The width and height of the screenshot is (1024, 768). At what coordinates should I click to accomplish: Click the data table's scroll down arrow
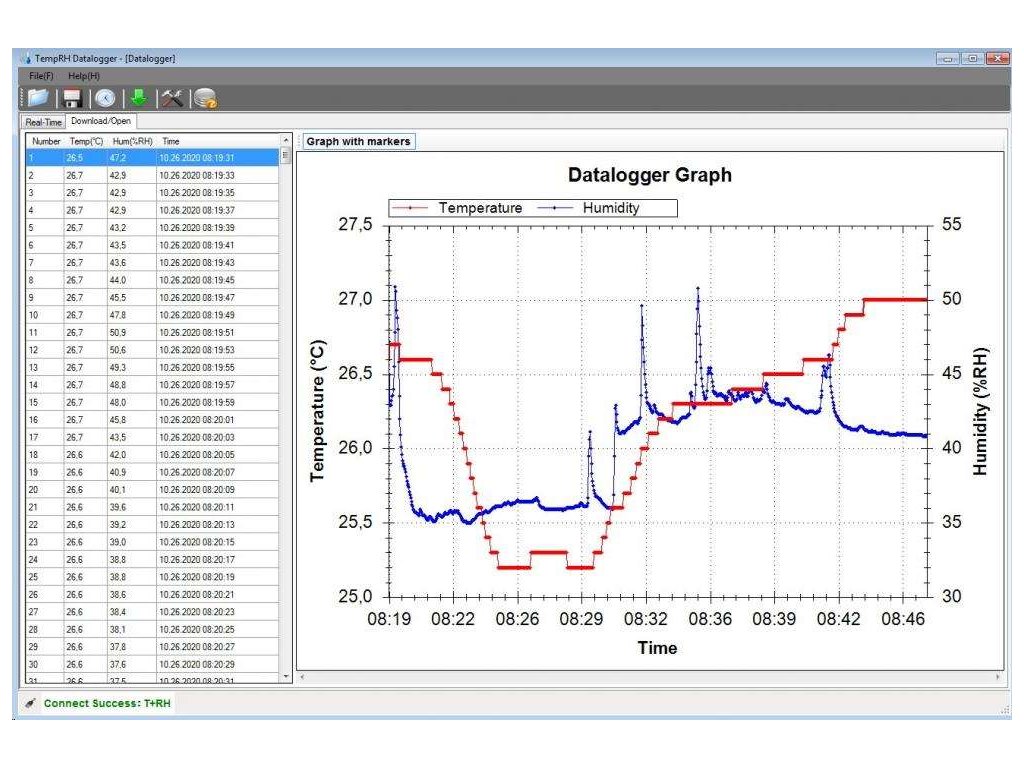click(287, 677)
